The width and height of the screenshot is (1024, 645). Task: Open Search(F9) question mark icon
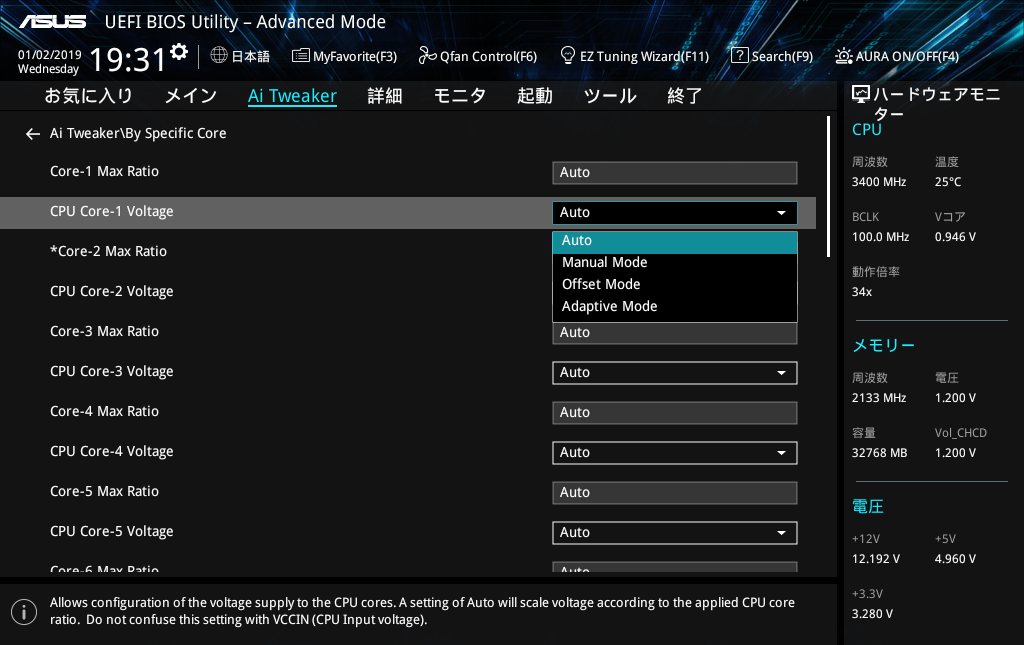click(x=739, y=56)
